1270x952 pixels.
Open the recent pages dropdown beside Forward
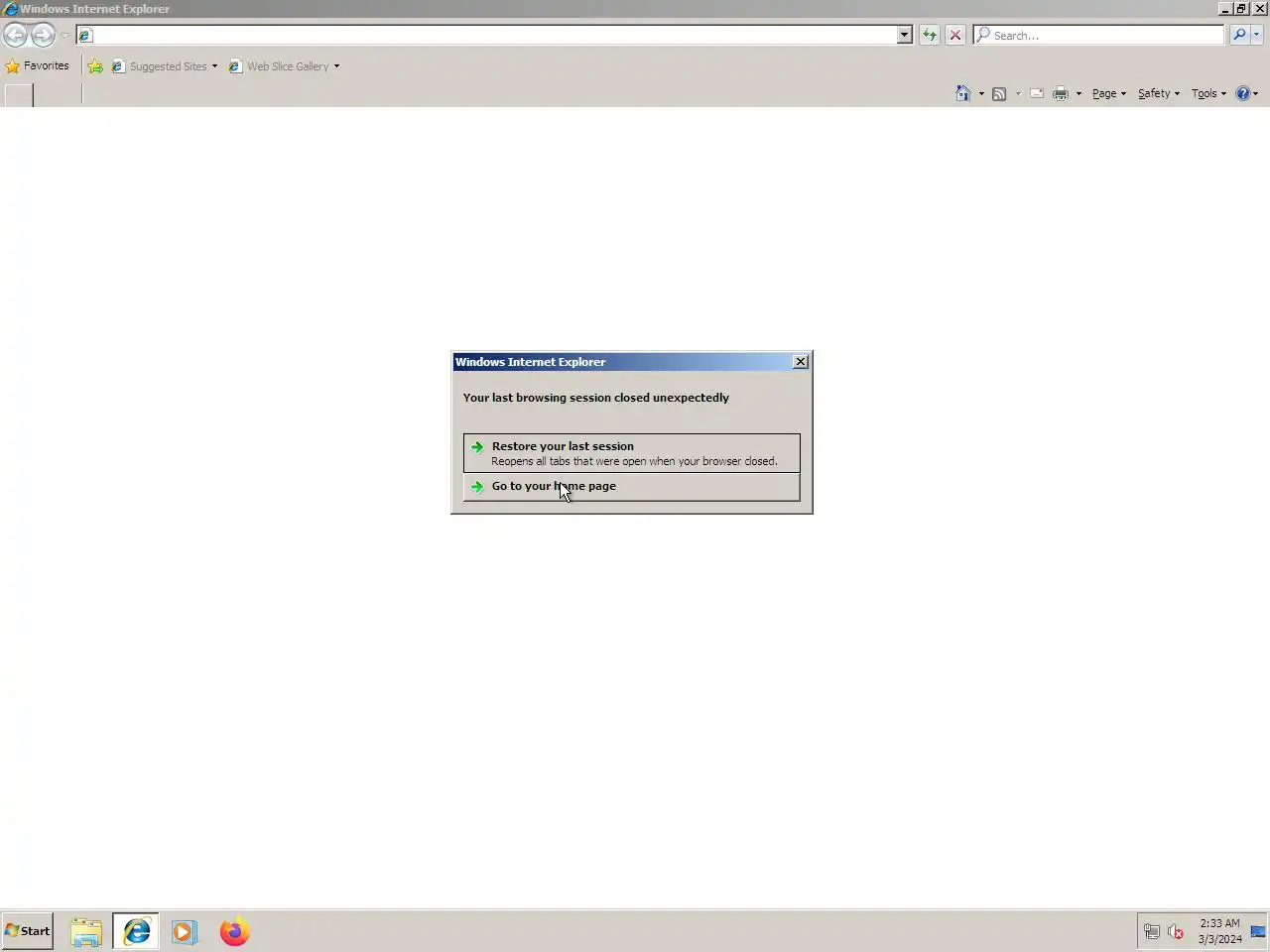pos(64,36)
